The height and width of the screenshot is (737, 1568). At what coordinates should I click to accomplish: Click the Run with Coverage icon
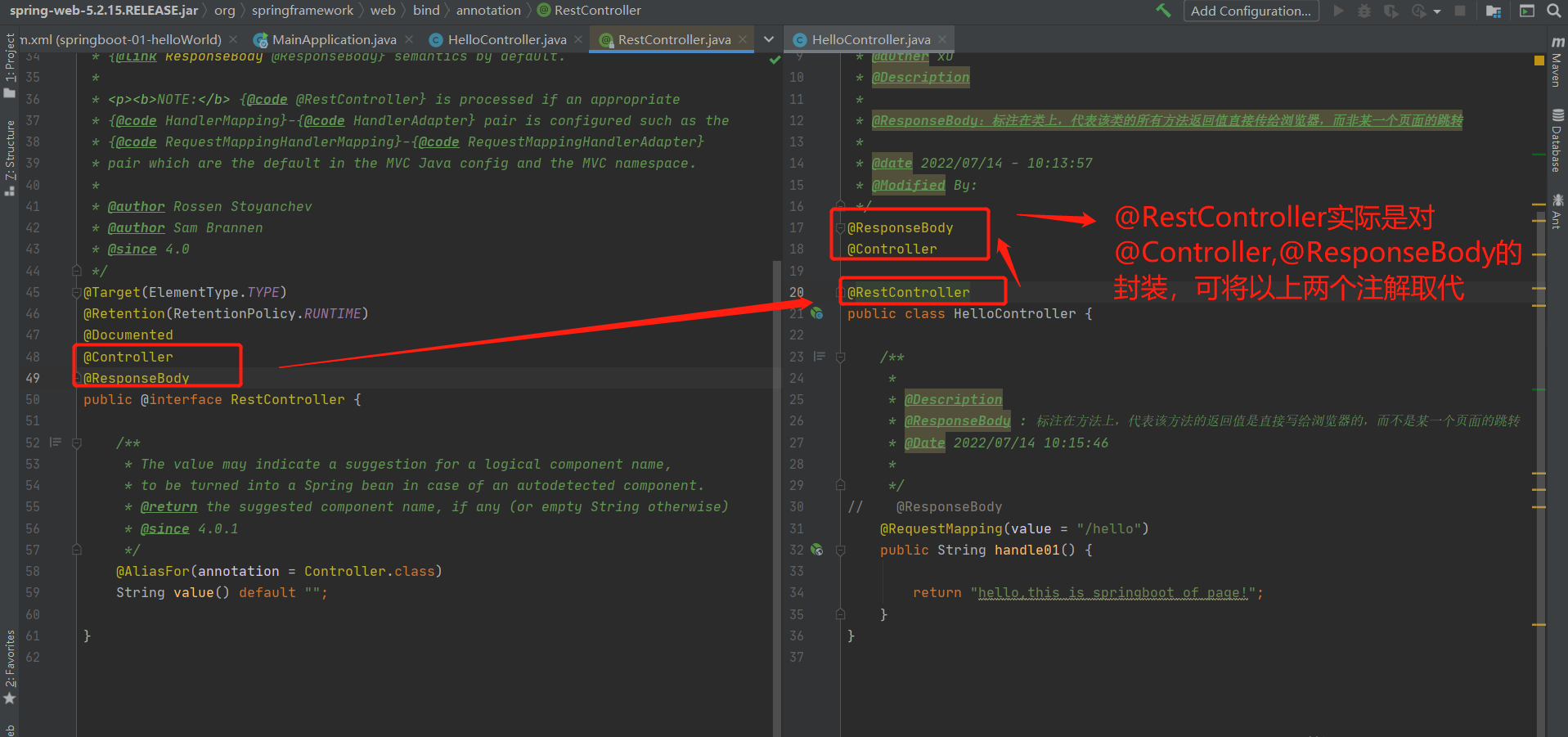tap(1391, 11)
